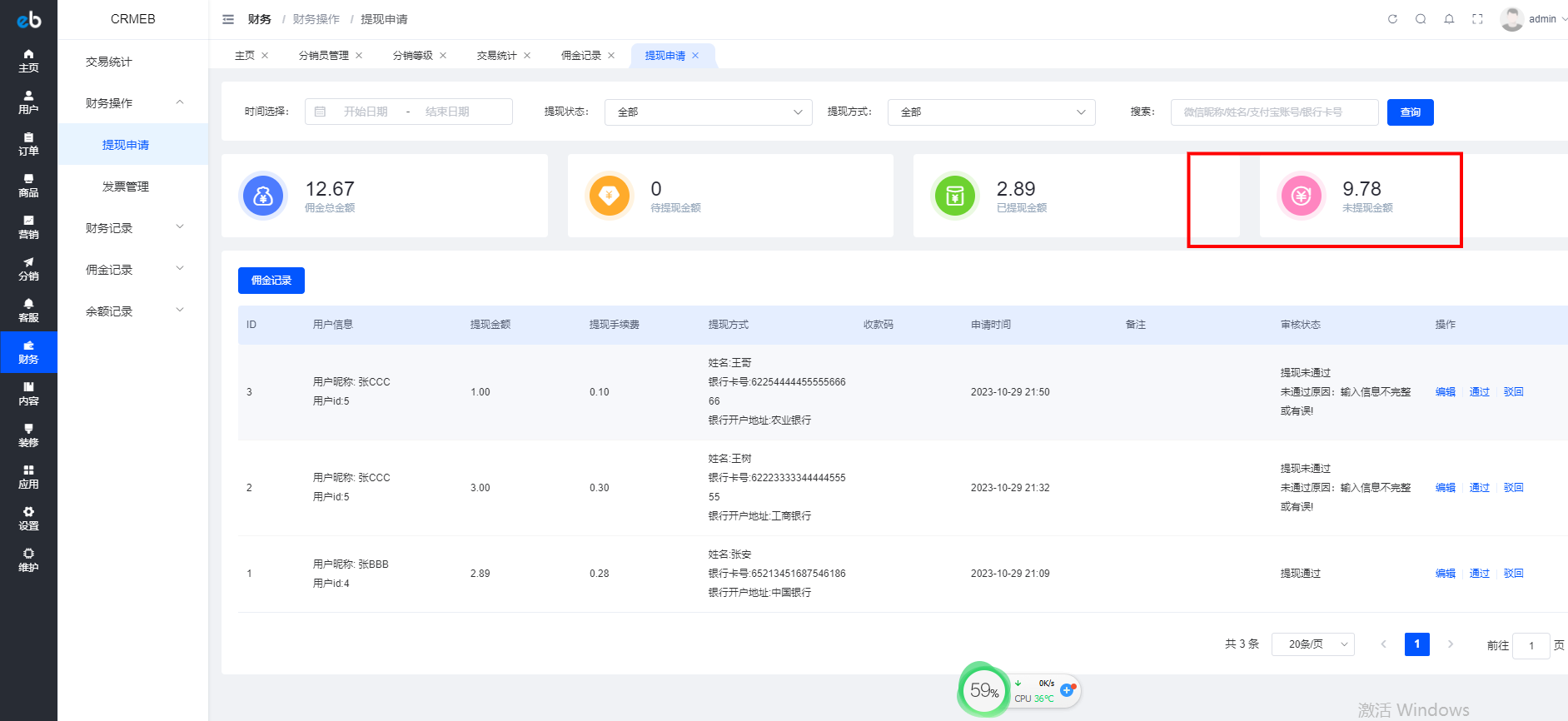Click 驳回 for withdrawal ID 3
This screenshot has height=721, width=1568.
click(x=1513, y=392)
